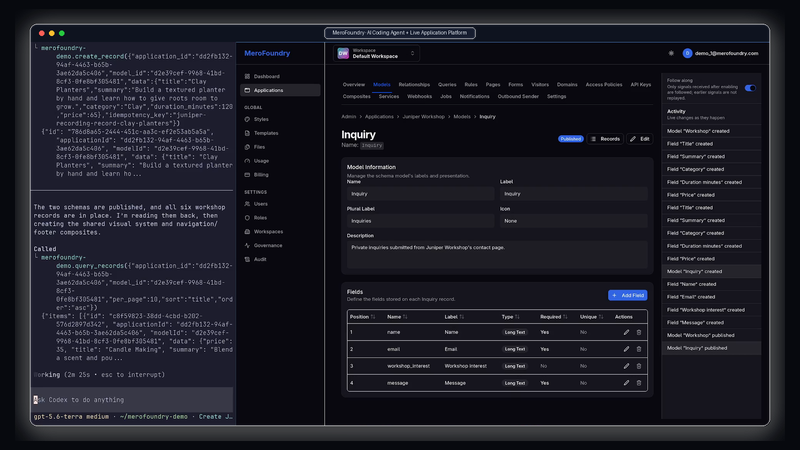Go to Models breadcrumb link
Screen dimensions: 800x450
tap(462, 117)
